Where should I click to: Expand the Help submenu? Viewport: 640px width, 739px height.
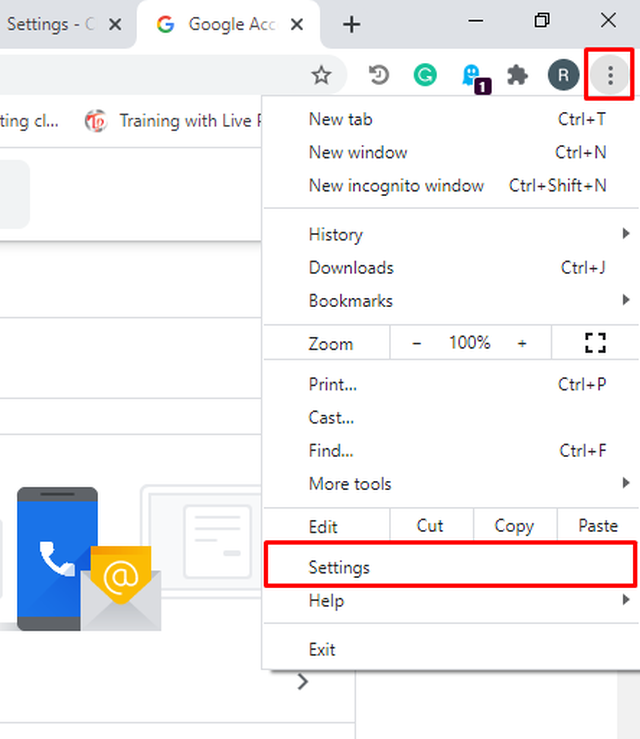click(451, 601)
